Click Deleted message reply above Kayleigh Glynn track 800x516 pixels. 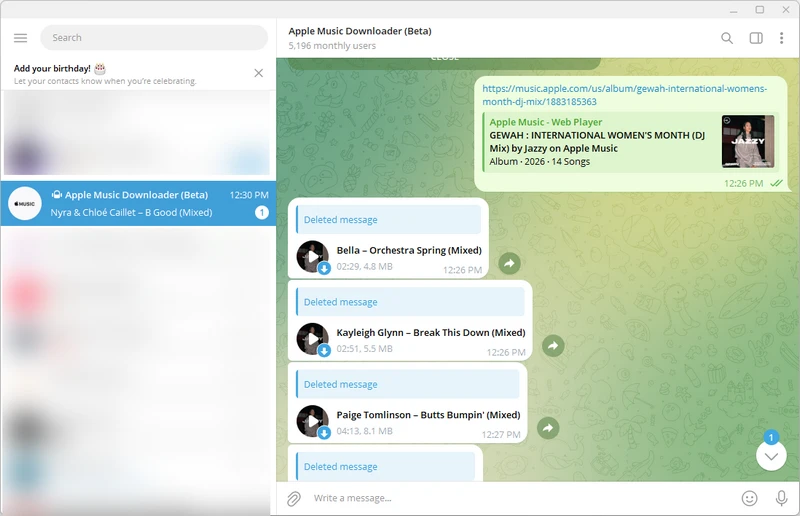[410, 302]
